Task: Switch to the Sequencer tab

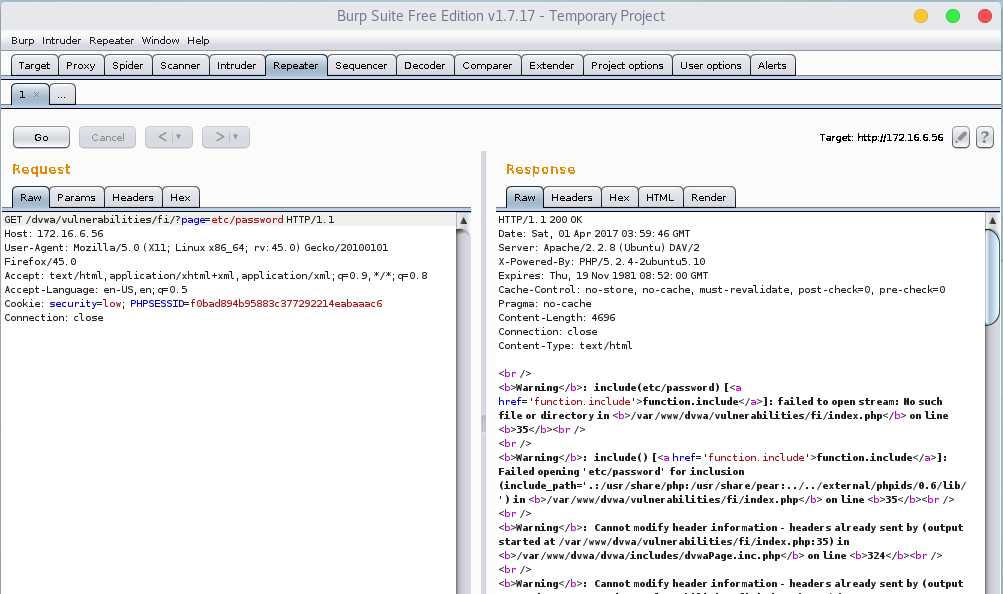Action: (361, 65)
